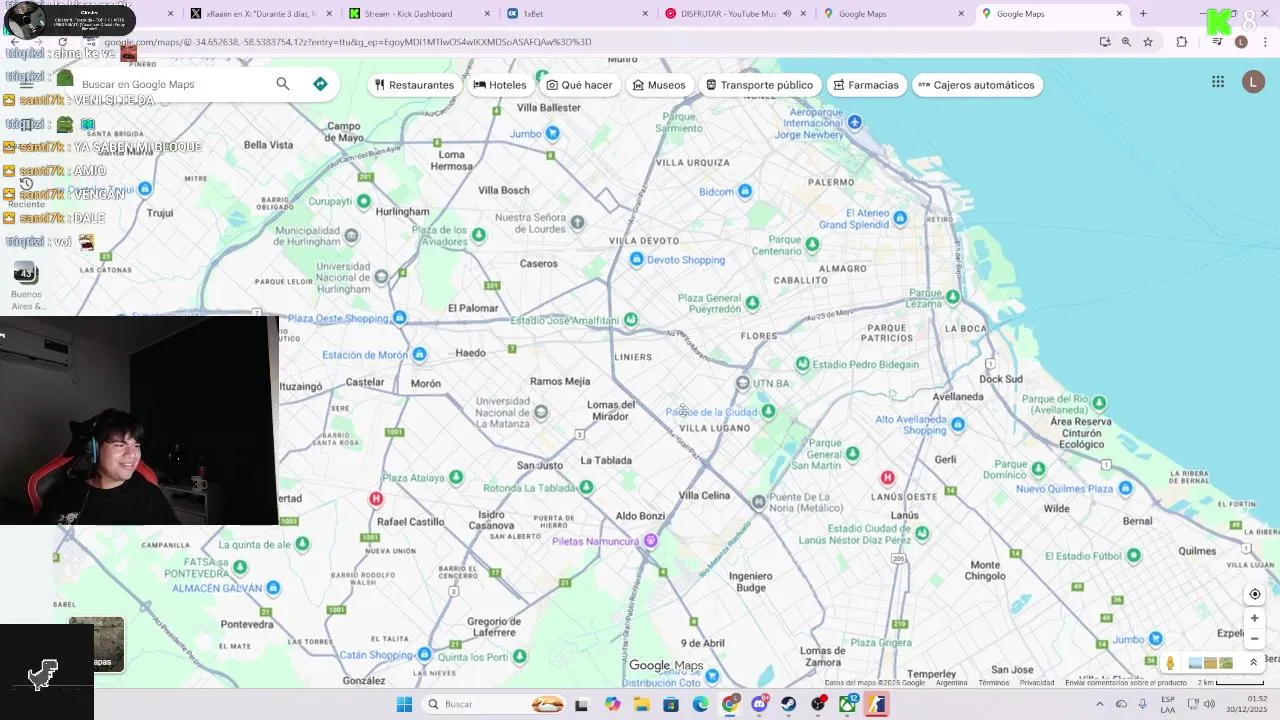Viewport: 1280px width, 720px height.
Task: Filter map by Hoteles
Action: click(x=500, y=85)
